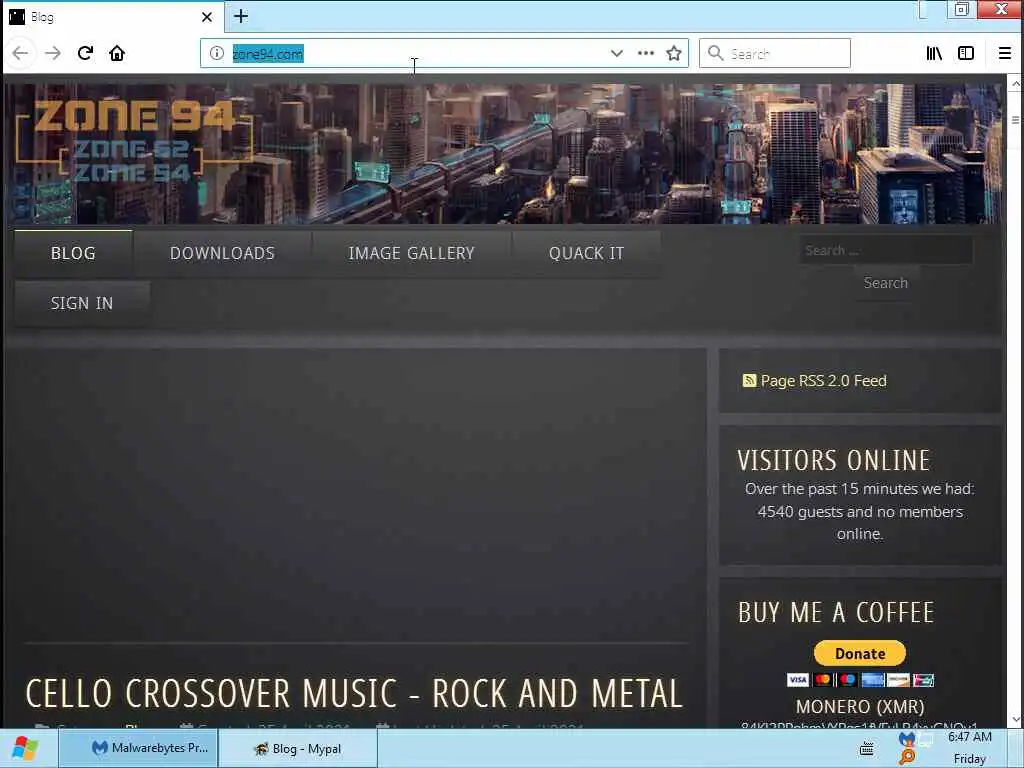
Task: Open Cello Crossover Music article title
Action: pyautogui.click(x=354, y=694)
